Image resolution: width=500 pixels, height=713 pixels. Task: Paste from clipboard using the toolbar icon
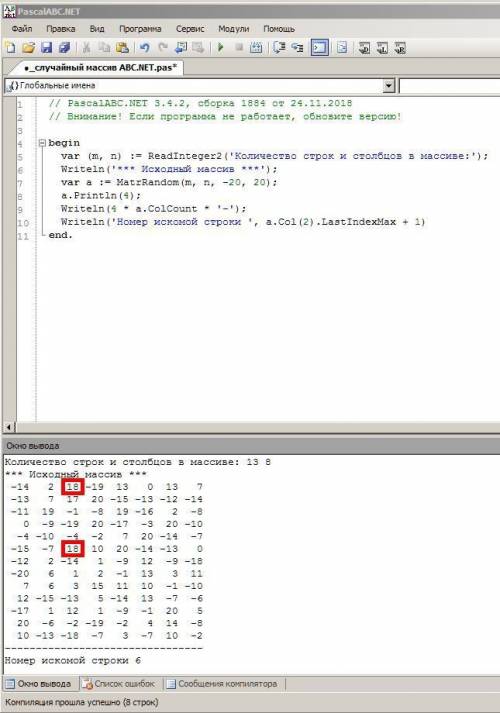pyautogui.click(x=122, y=48)
